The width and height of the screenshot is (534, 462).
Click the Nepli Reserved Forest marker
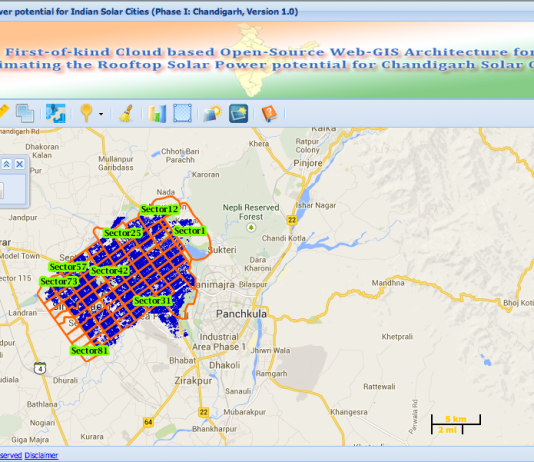pyautogui.click(x=251, y=227)
